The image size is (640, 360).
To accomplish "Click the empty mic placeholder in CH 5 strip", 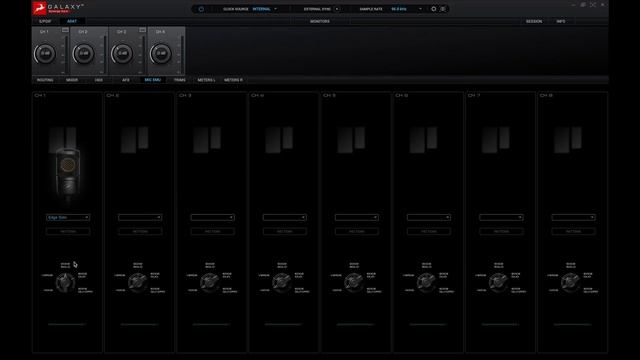I will pos(351,140).
